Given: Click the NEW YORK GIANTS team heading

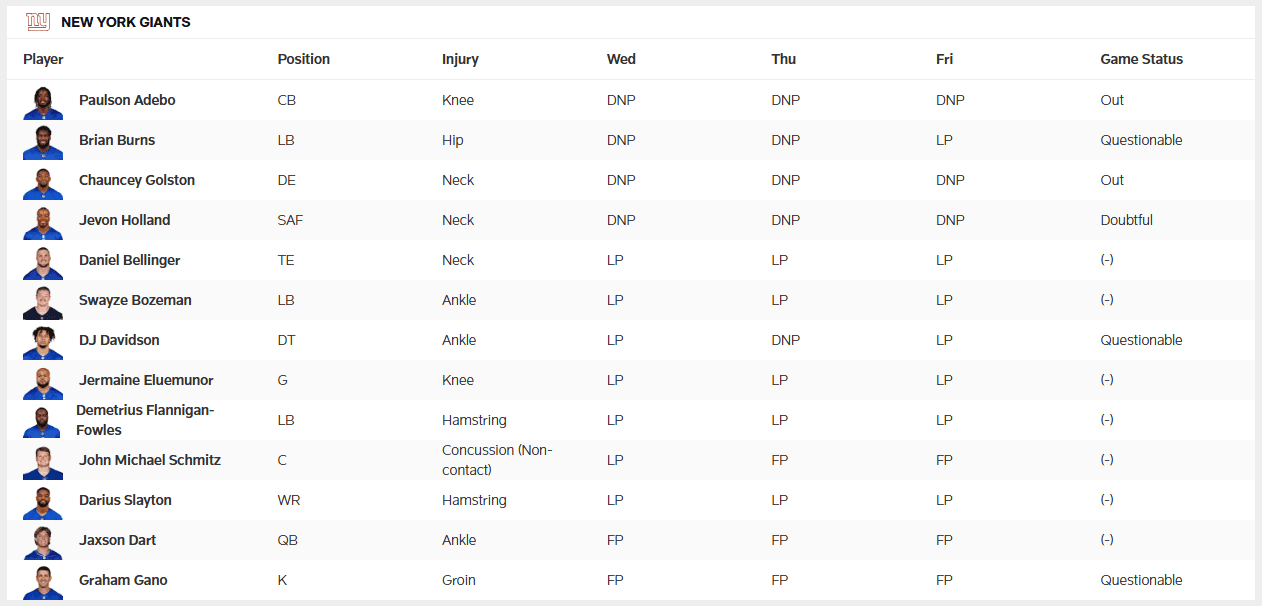Looking at the screenshot, I should point(126,22).
